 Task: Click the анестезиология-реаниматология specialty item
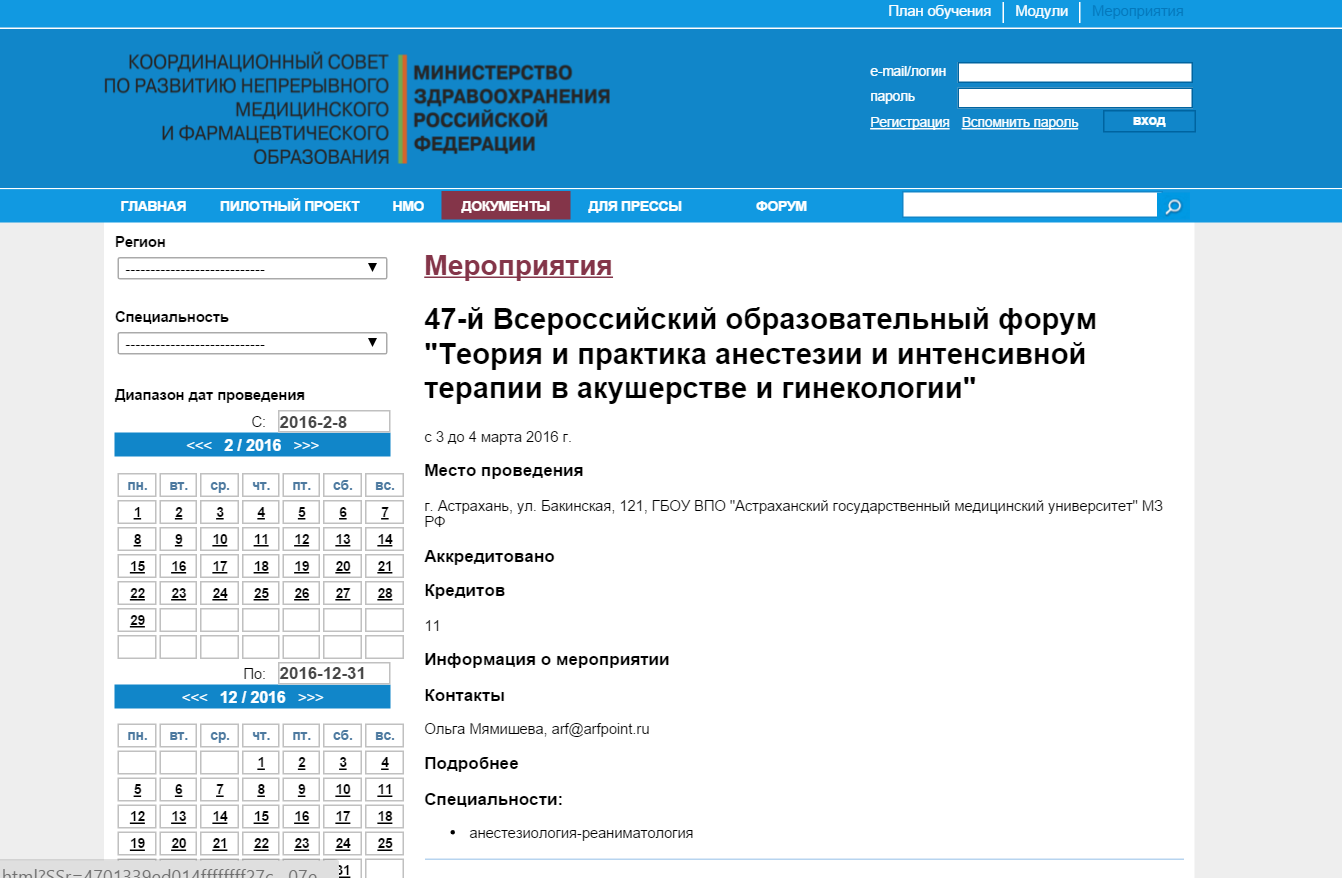[581, 833]
